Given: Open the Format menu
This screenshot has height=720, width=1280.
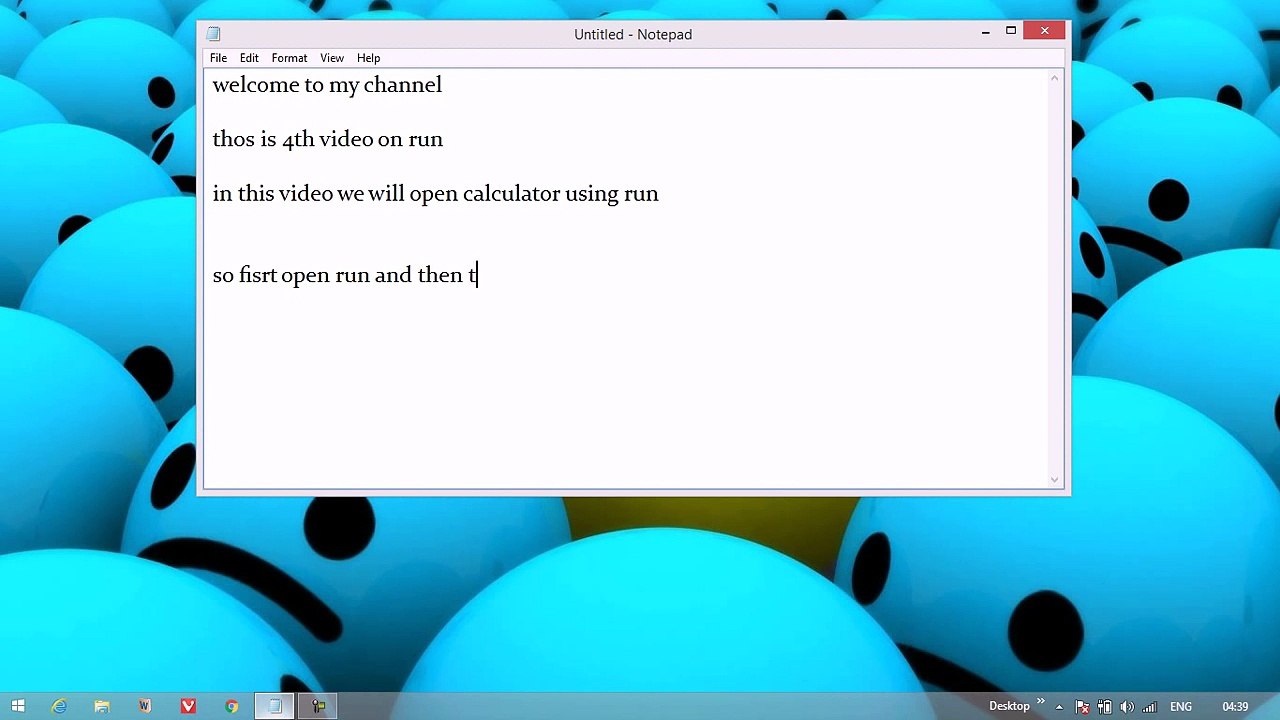Looking at the screenshot, I should 289,58.
